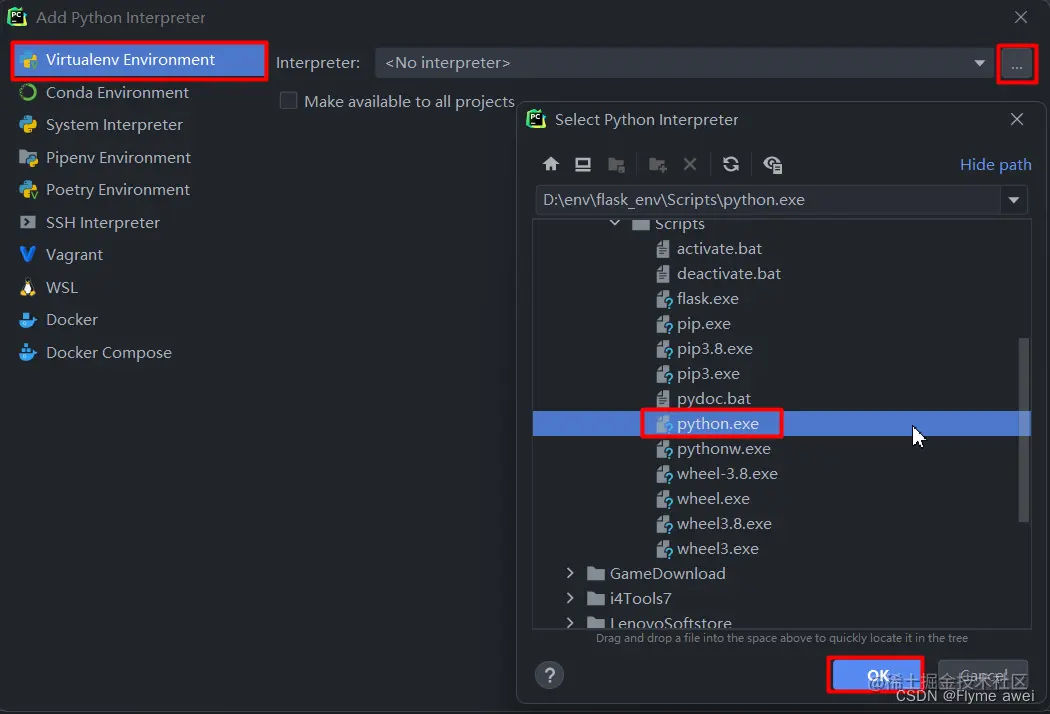Click the System Interpreter python icon
Image resolution: width=1050 pixels, height=714 pixels.
pos(28,125)
